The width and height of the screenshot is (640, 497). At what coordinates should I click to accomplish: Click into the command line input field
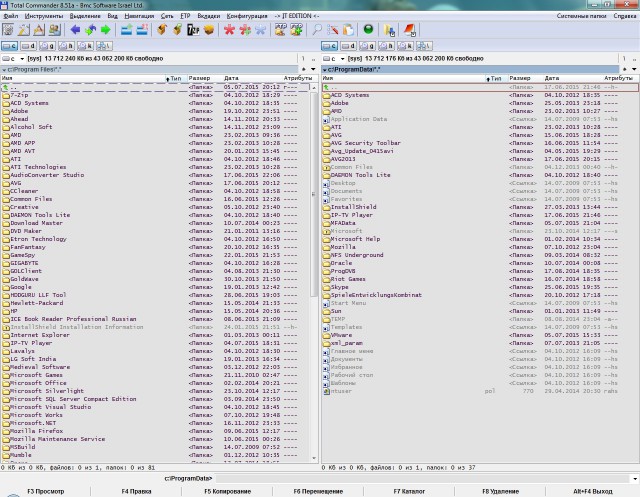tap(422, 479)
